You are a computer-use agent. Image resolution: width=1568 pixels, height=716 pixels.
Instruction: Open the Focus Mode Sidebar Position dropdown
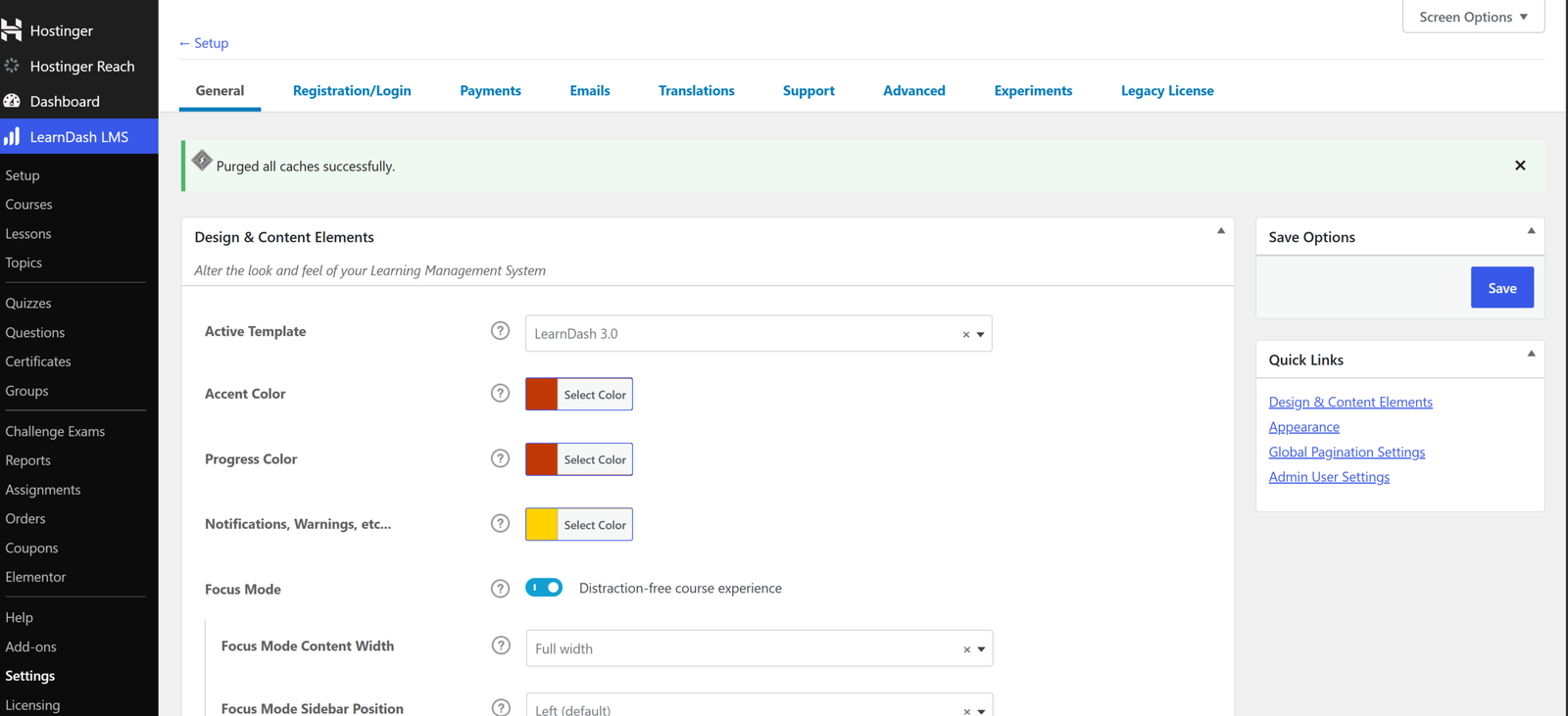click(759, 704)
